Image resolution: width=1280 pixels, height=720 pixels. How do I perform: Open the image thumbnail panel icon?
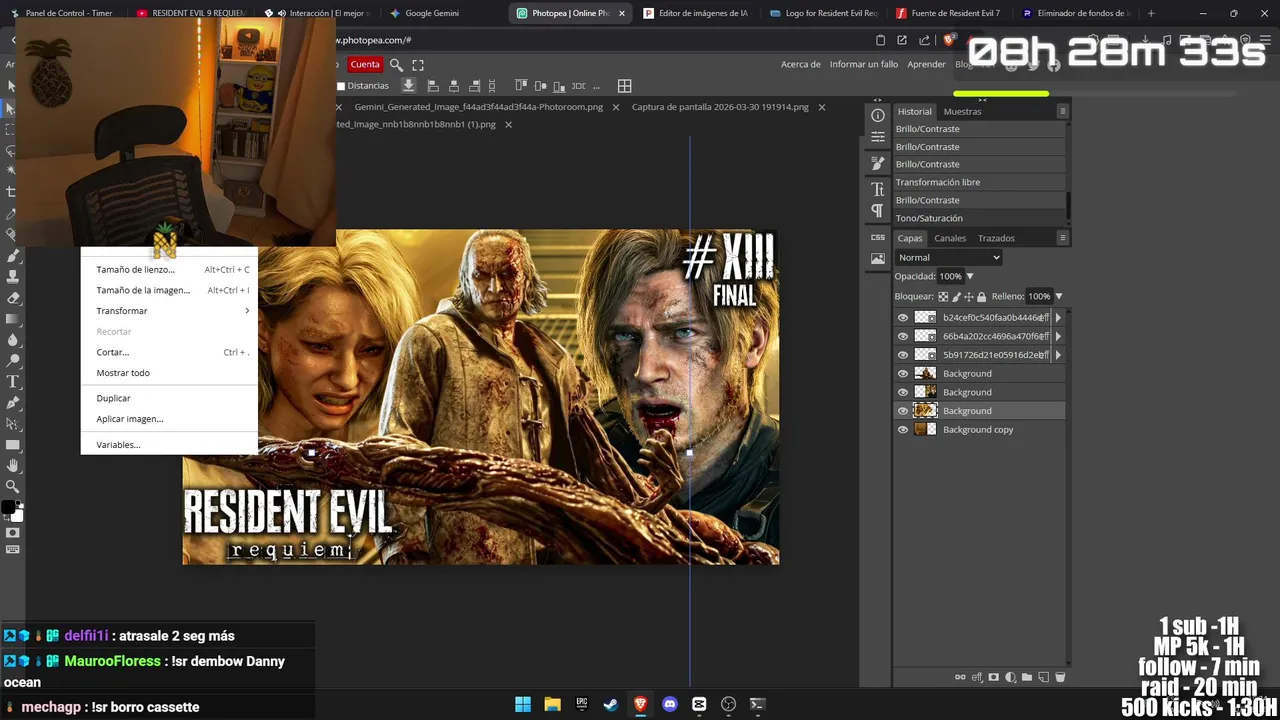click(878, 258)
